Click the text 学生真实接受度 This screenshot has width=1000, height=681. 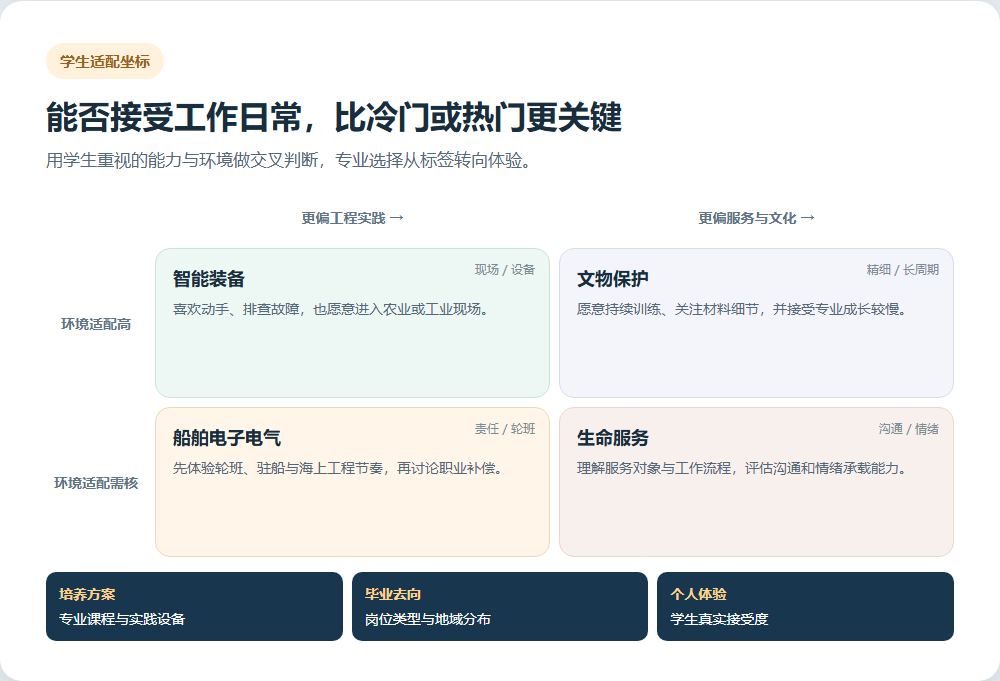tap(719, 619)
